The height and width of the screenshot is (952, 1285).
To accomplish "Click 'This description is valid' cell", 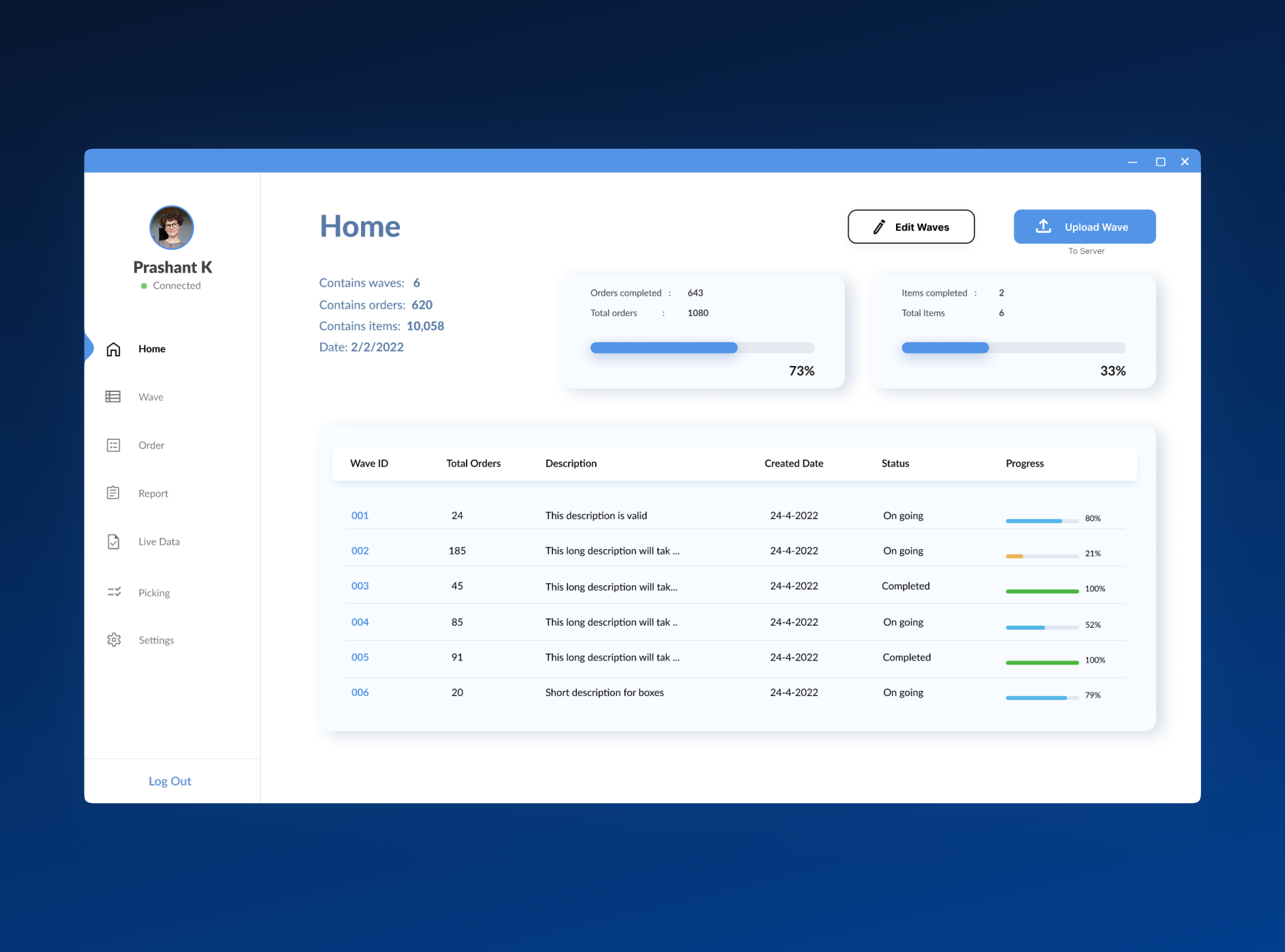I will 596,516.
